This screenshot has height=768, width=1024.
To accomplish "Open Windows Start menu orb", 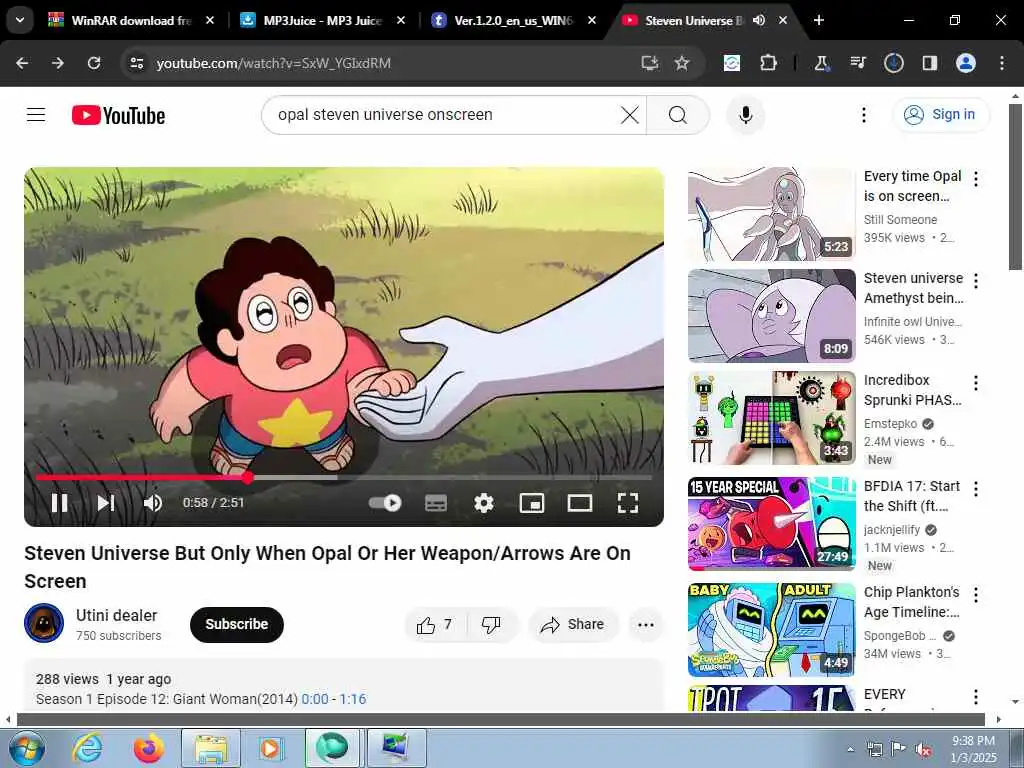I will click(27, 748).
